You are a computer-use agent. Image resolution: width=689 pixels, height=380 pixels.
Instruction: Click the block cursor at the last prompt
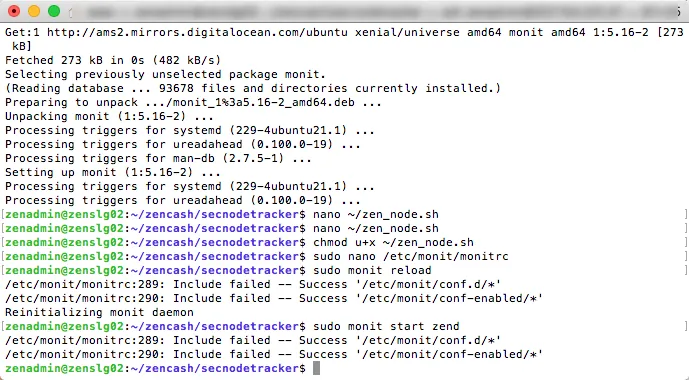[316, 369]
